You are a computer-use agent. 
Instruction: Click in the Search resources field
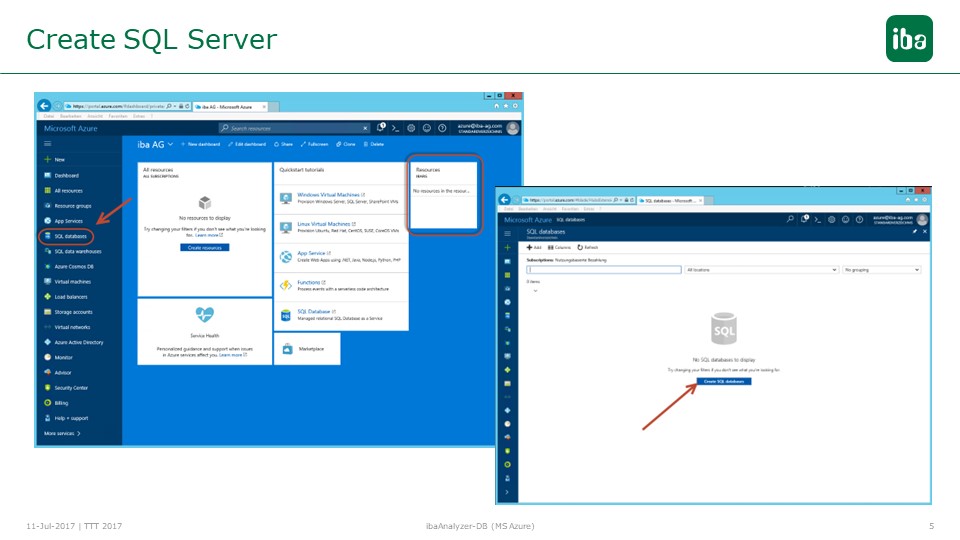294,128
